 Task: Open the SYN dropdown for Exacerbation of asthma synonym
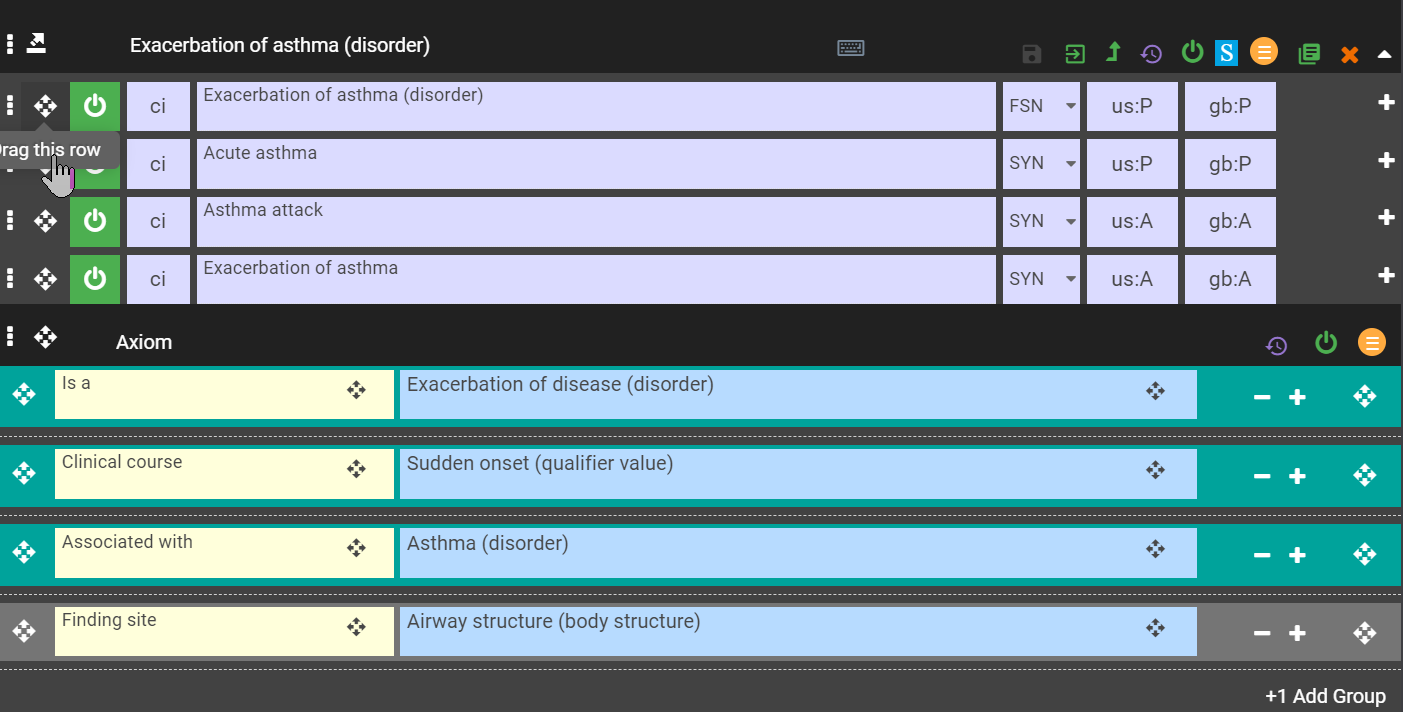[1041, 279]
